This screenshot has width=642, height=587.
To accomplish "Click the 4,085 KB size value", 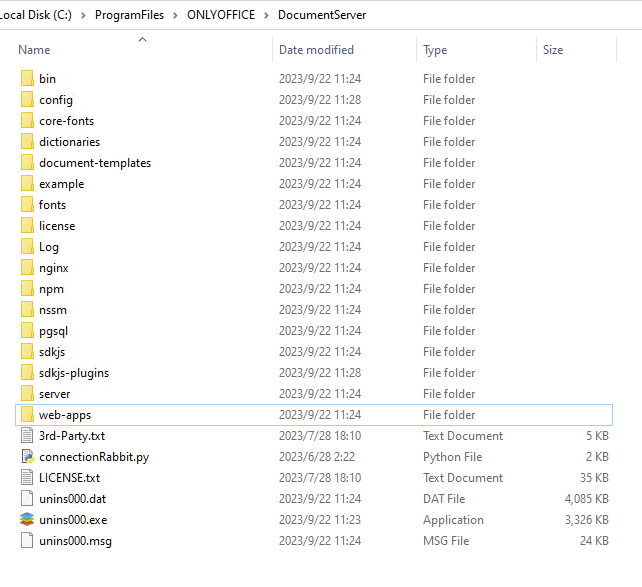I will pos(587,499).
